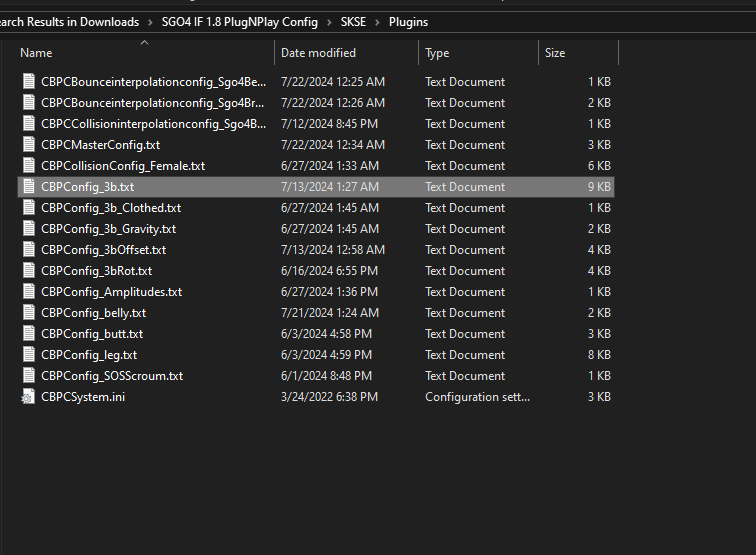Click Configuration sett... type cell
The width and height of the screenshot is (756, 555).
[x=477, y=397]
